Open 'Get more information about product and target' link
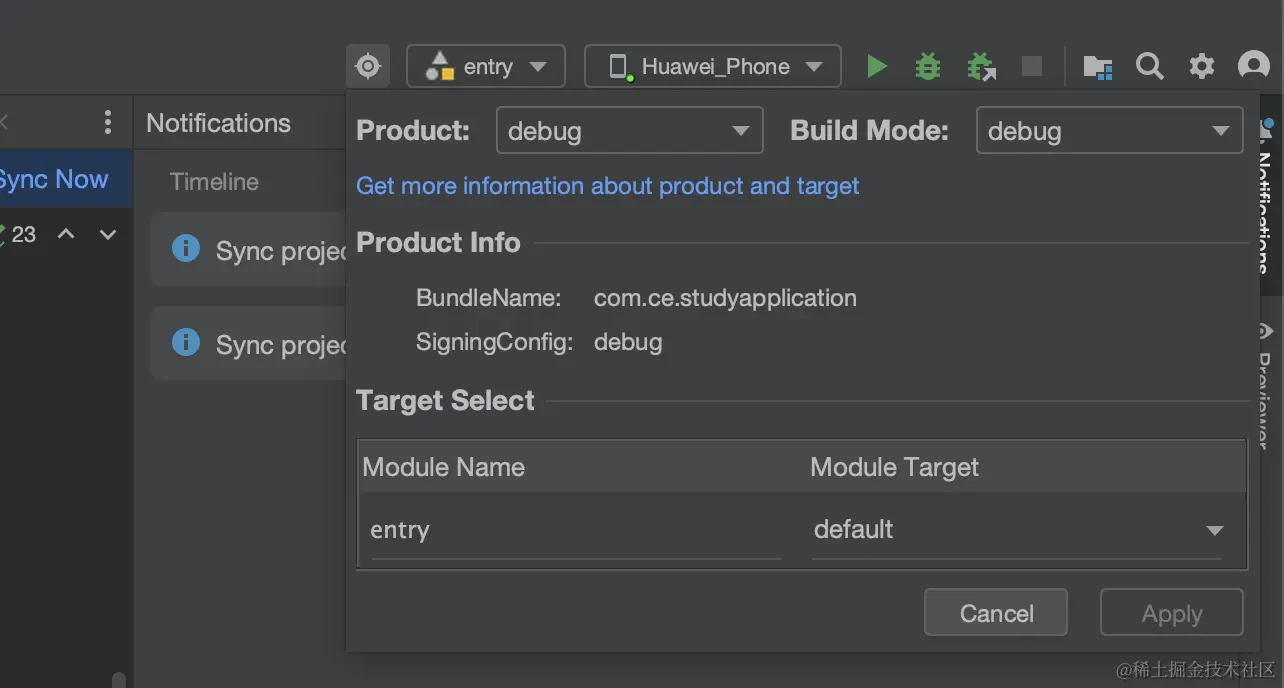1284x688 pixels. point(608,186)
